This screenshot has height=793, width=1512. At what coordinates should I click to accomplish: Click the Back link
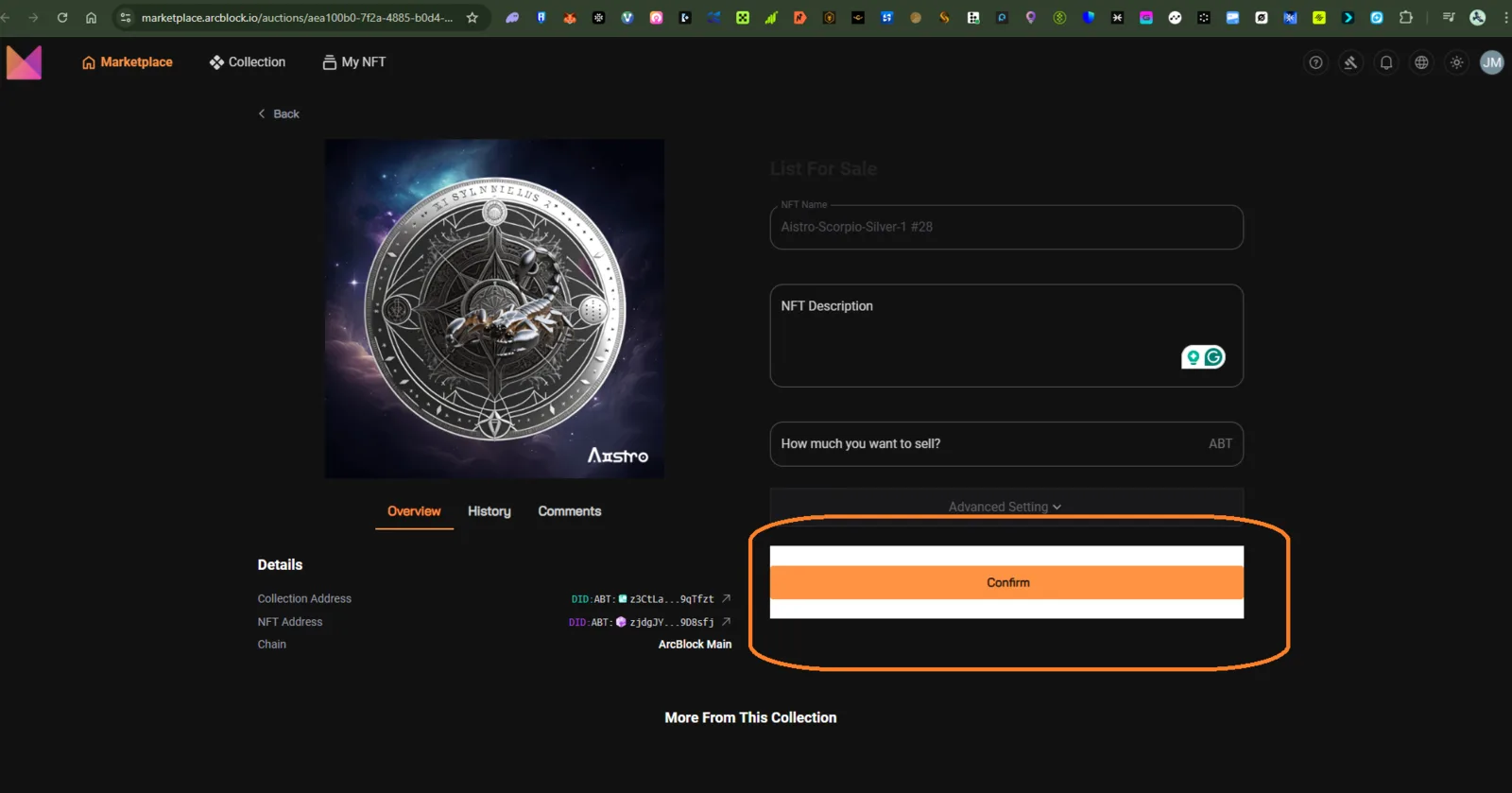[279, 113]
